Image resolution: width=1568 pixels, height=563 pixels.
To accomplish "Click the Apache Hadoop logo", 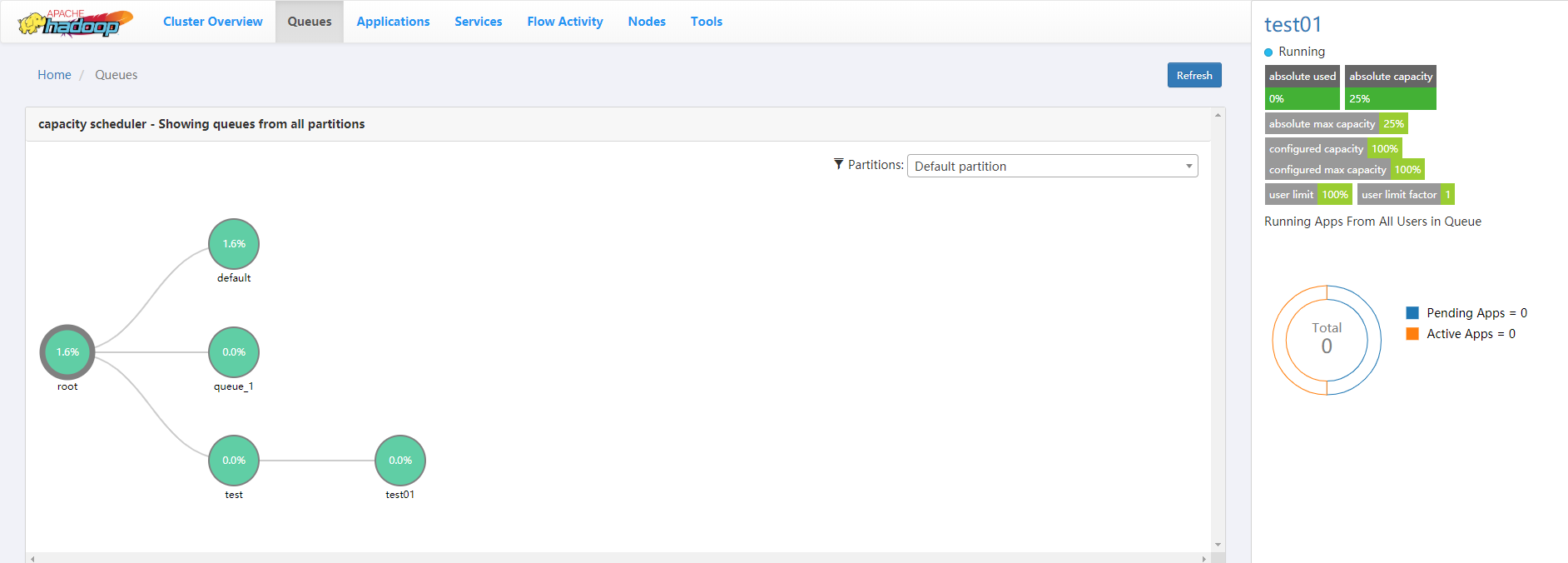I will [x=75, y=22].
